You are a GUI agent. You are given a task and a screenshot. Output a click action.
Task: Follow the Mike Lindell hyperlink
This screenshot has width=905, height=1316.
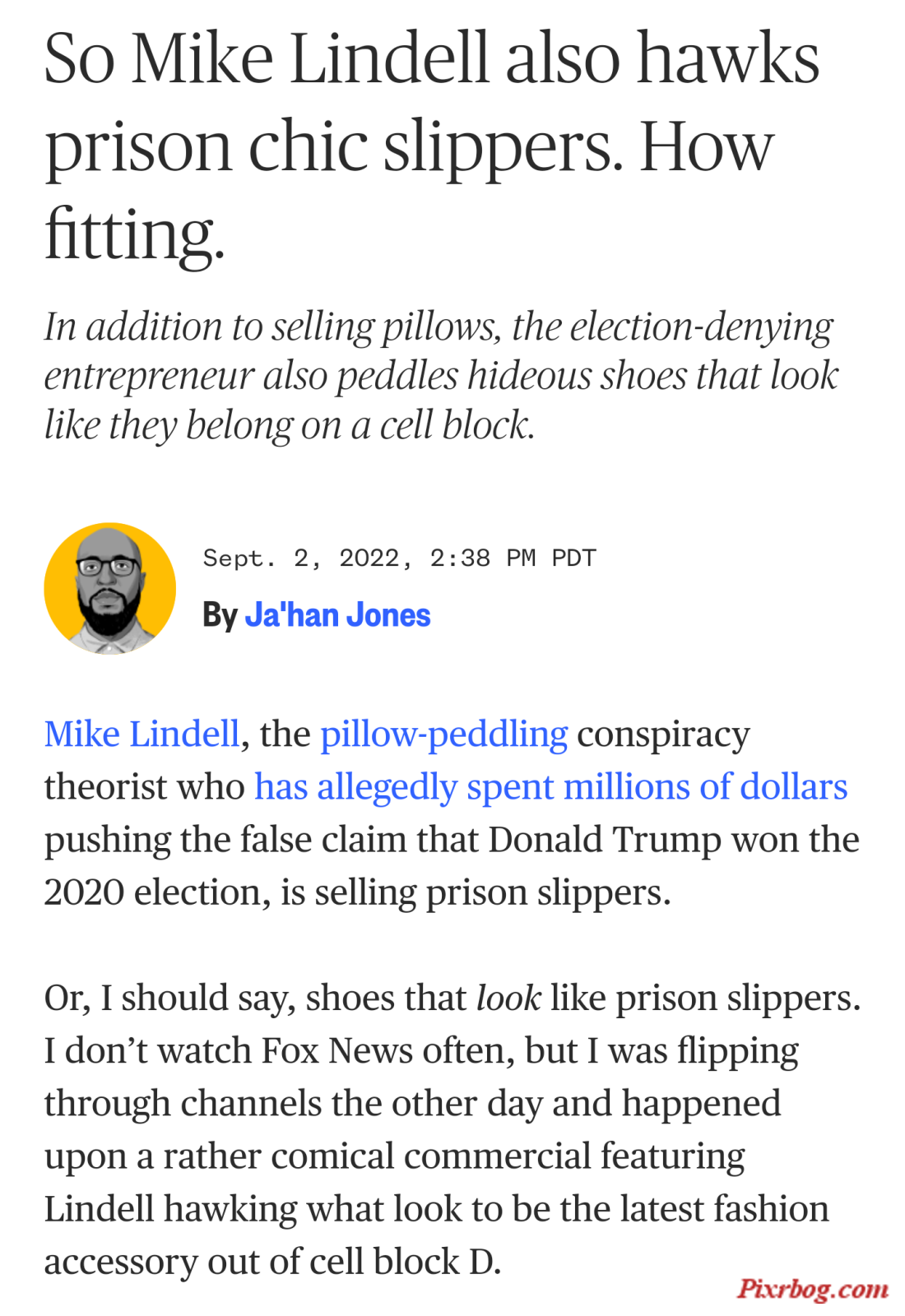click(142, 734)
